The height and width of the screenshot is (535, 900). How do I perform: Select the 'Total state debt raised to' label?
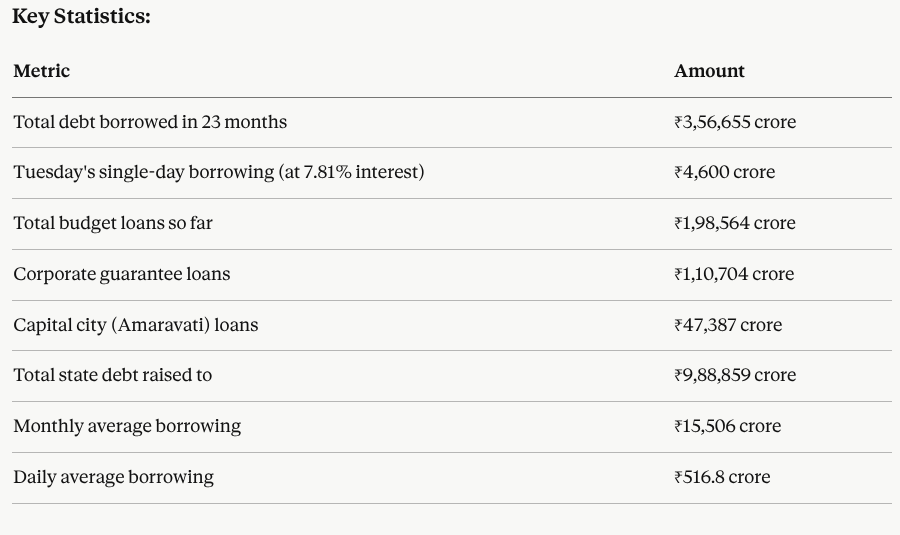click(113, 375)
